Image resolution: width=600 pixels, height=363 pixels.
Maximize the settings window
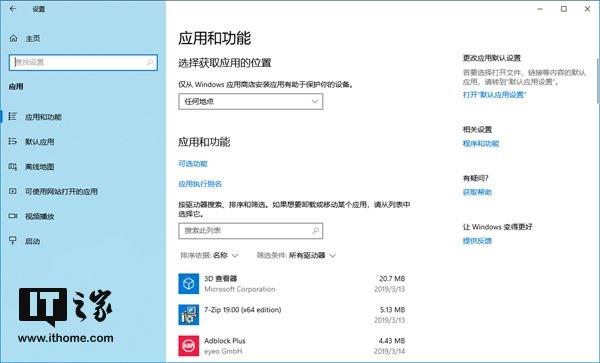(564, 9)
